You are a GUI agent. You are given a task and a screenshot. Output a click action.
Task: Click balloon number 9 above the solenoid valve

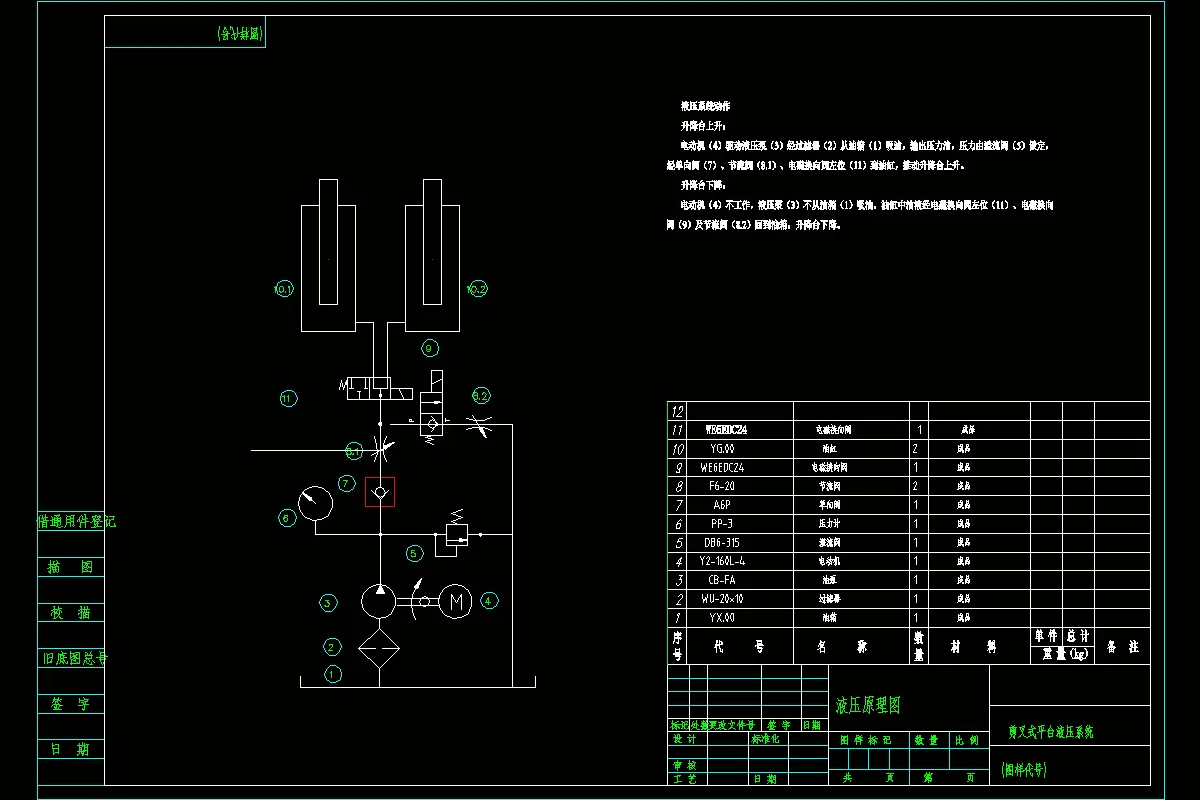430,348
